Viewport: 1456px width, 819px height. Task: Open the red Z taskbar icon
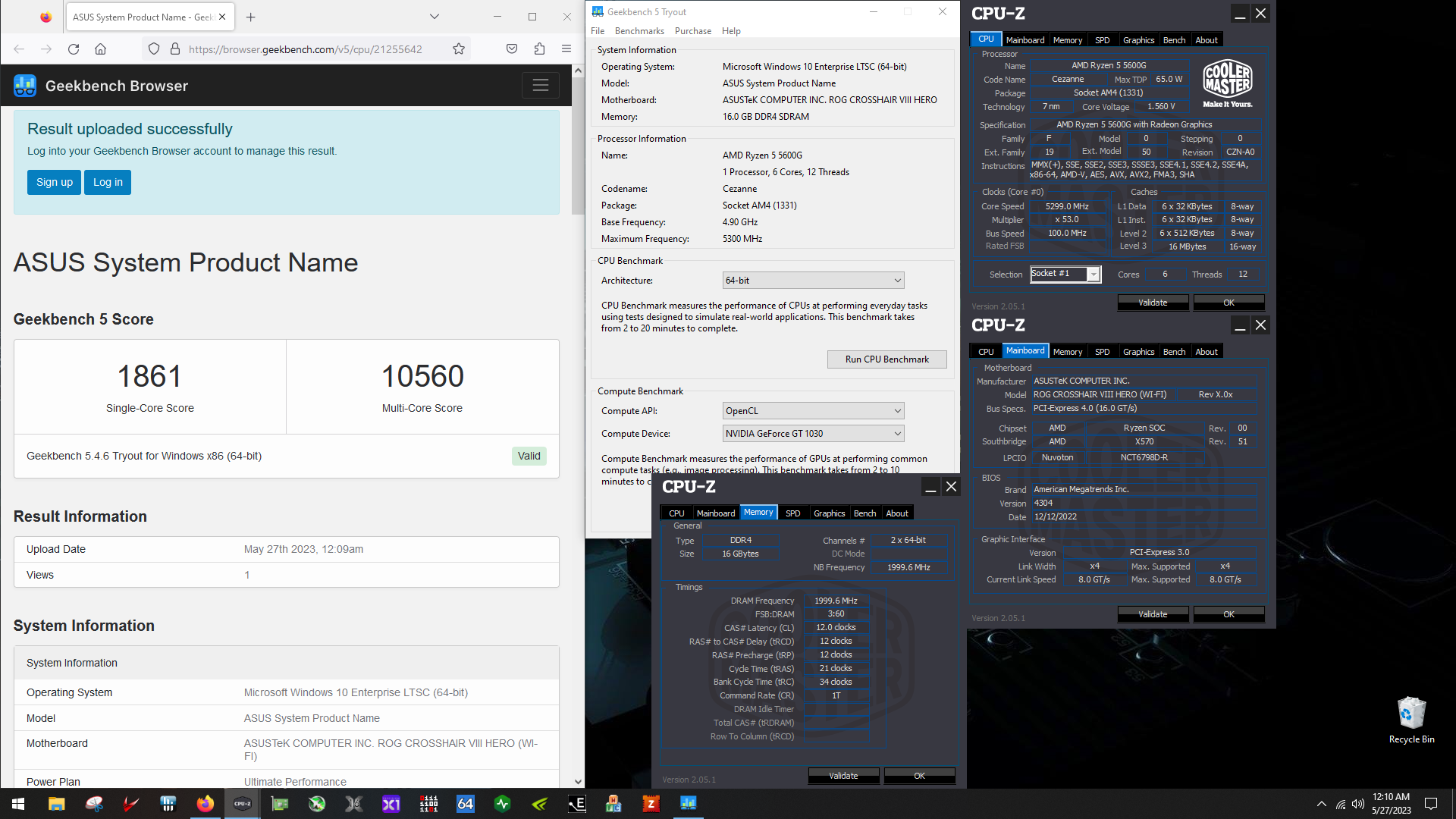tap(651, 804)
